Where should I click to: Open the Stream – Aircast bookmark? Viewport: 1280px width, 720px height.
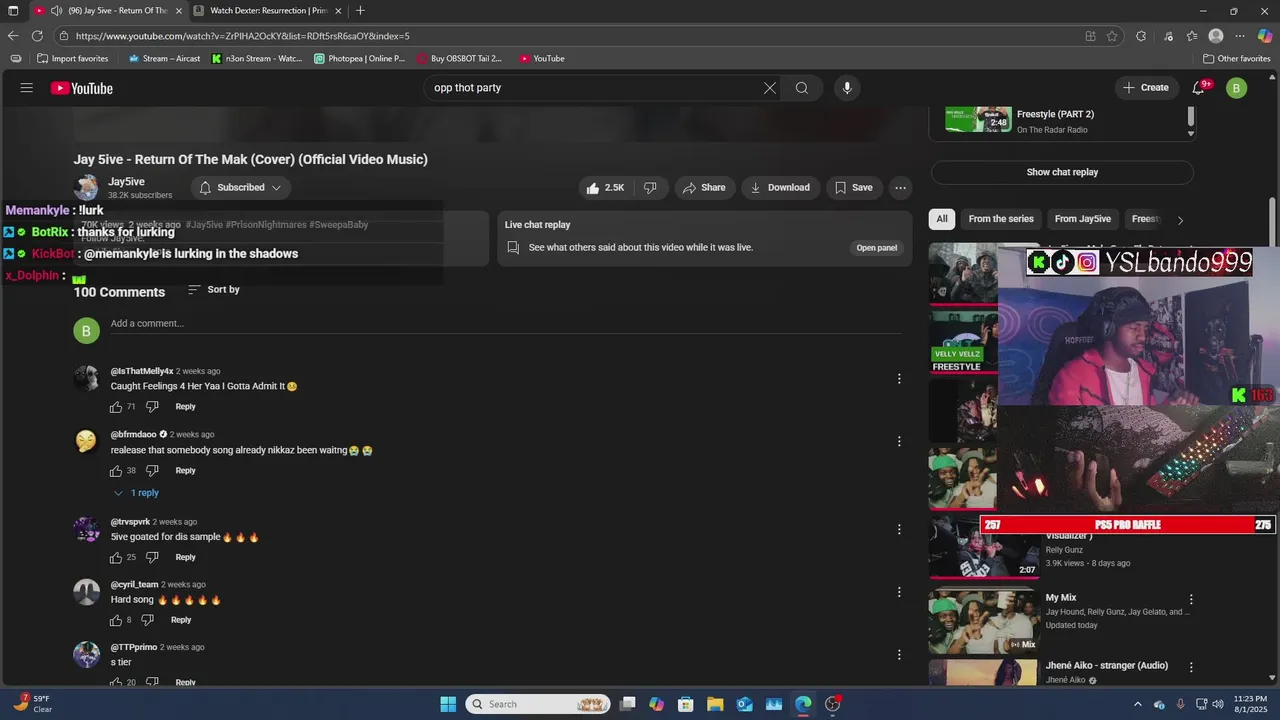164,59
